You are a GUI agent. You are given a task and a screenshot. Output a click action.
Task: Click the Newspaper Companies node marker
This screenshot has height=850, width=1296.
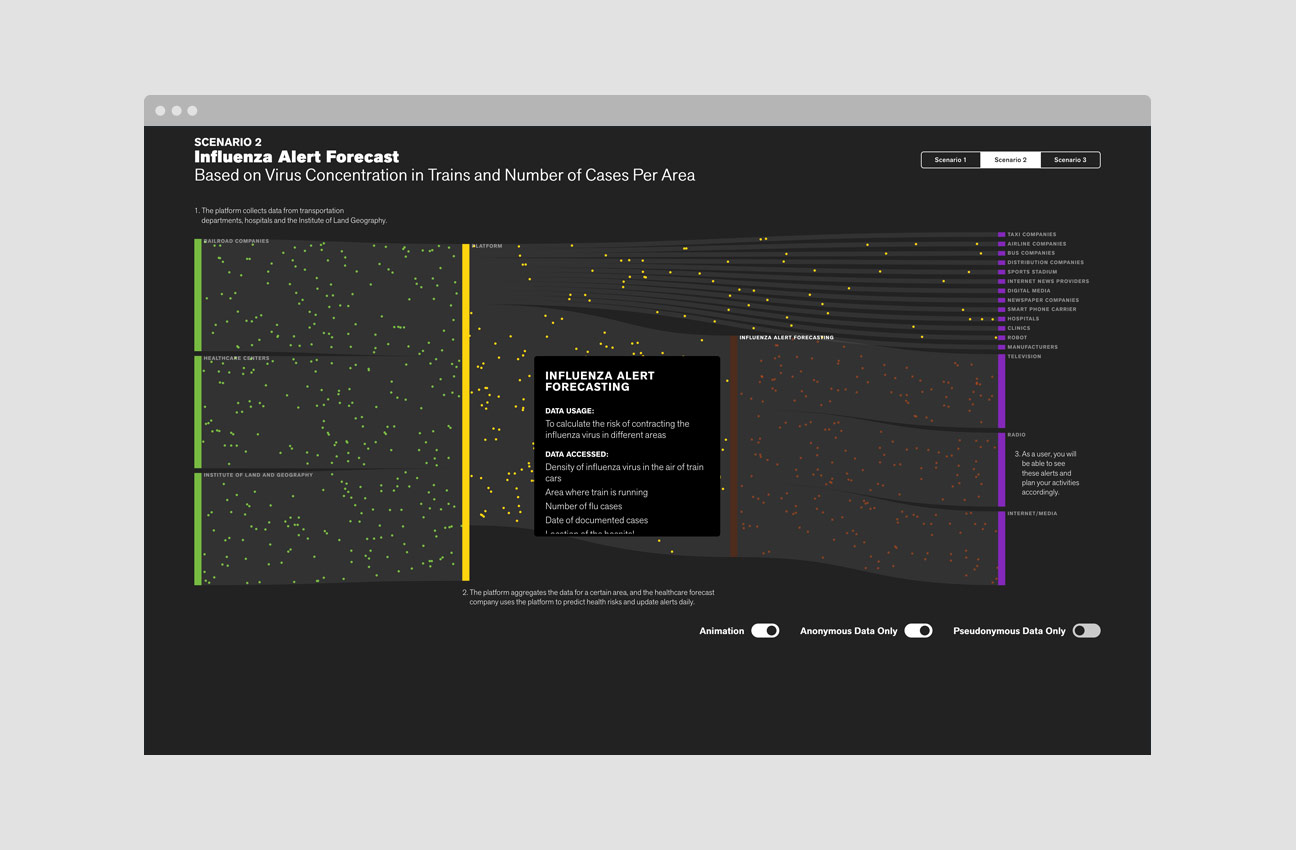click(x=1001, y=300)
